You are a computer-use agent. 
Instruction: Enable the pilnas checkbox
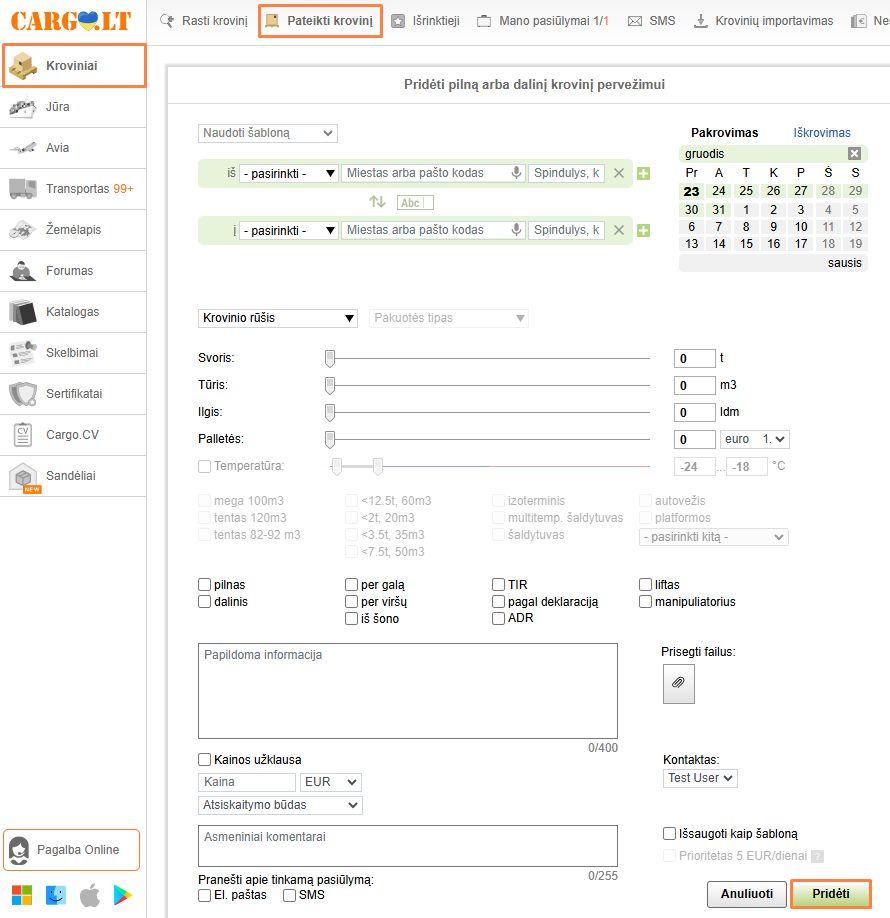[205, 585]
